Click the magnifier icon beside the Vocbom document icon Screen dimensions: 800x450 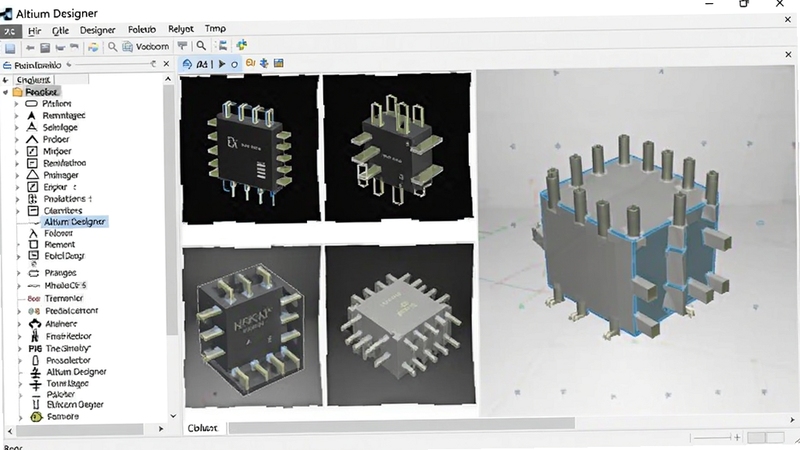click(x=112, y=47)
